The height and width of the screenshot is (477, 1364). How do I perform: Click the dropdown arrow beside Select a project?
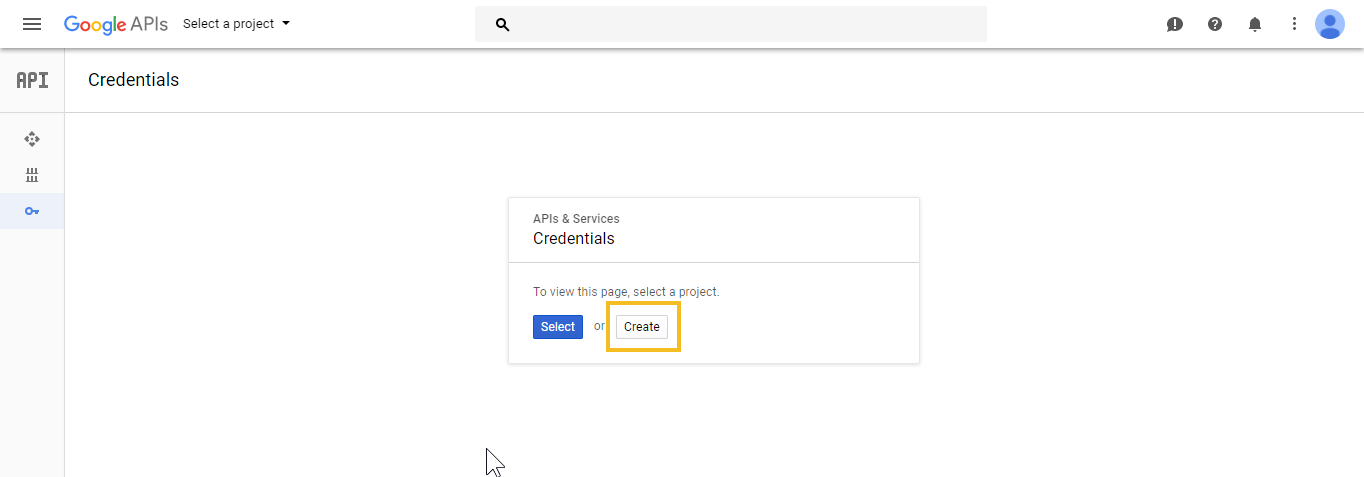(286, 23)
